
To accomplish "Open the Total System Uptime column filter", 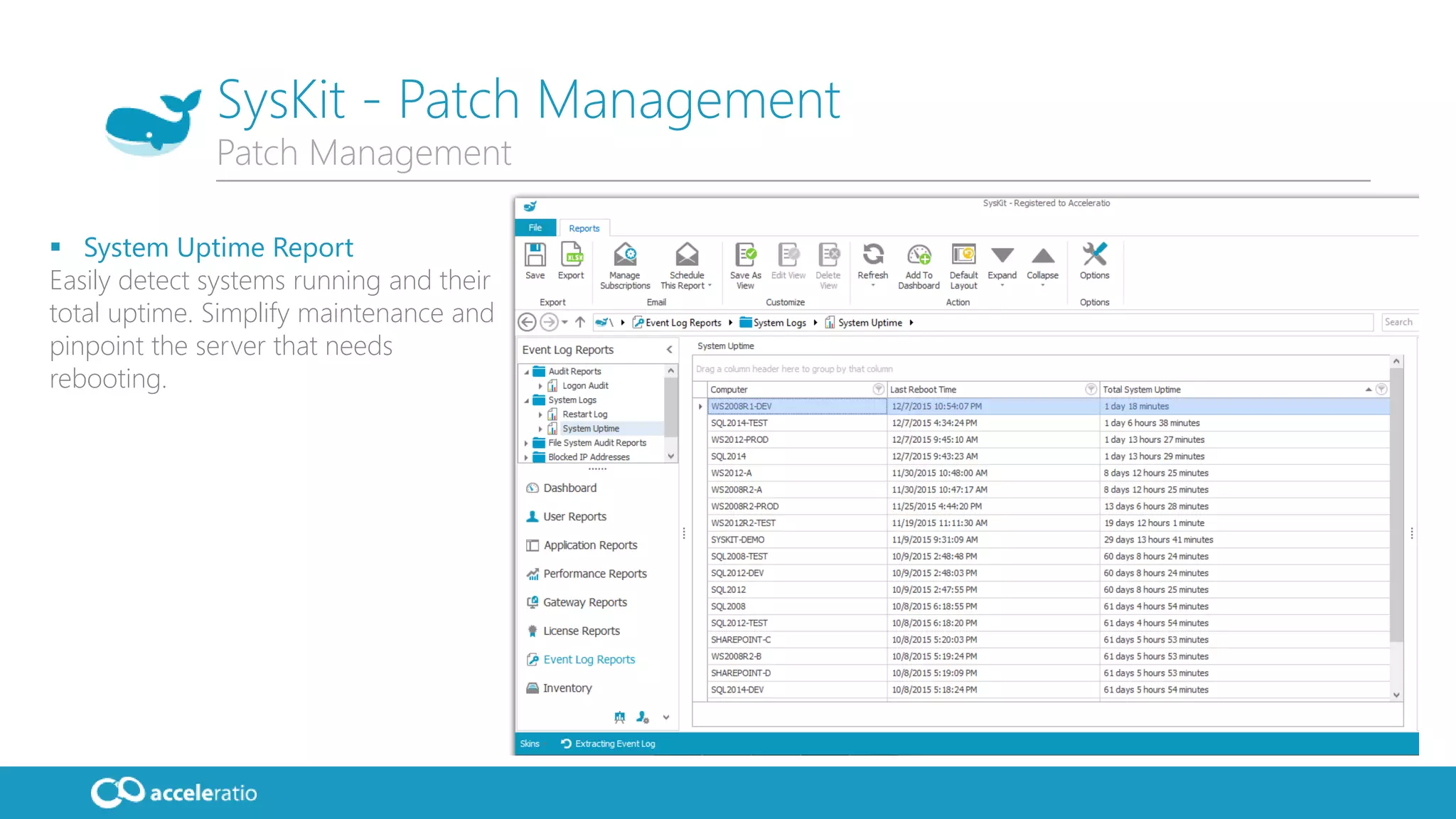I will [x=1381, y=390].
